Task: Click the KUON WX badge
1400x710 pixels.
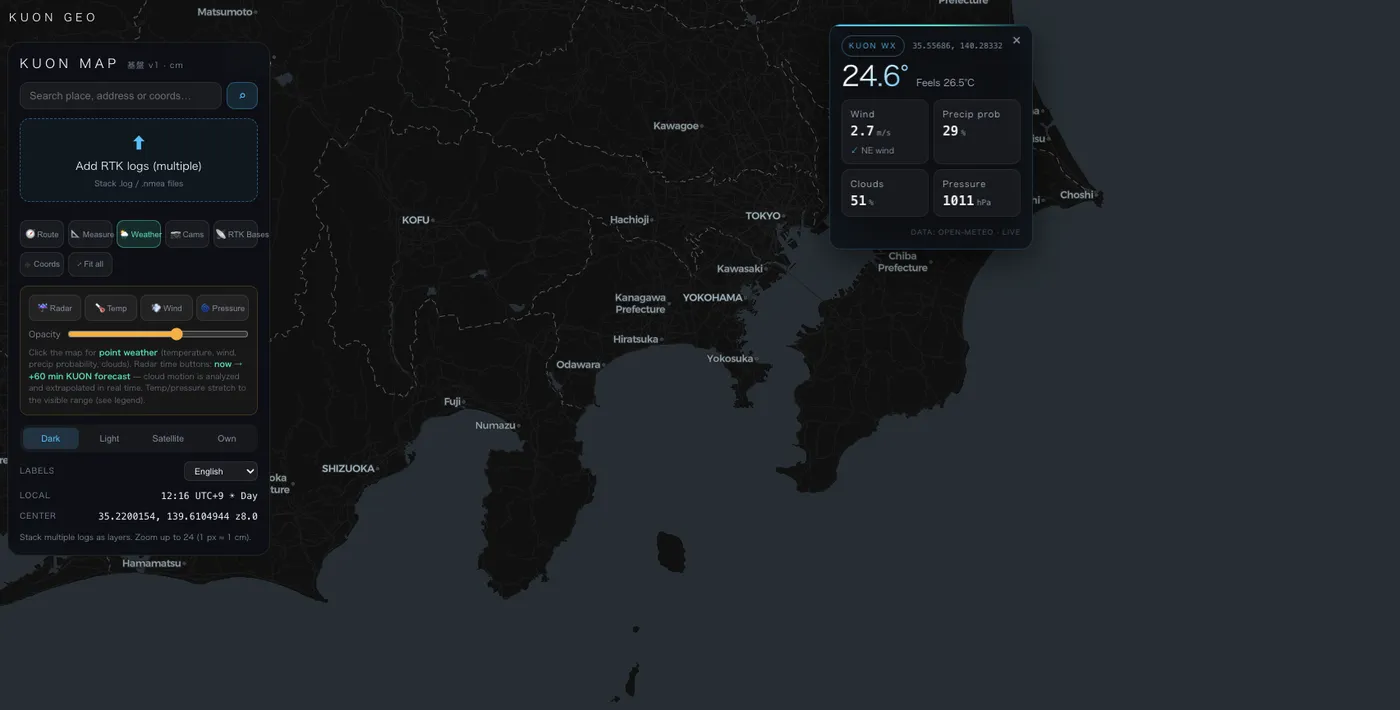Action: [x=873, y=46]
